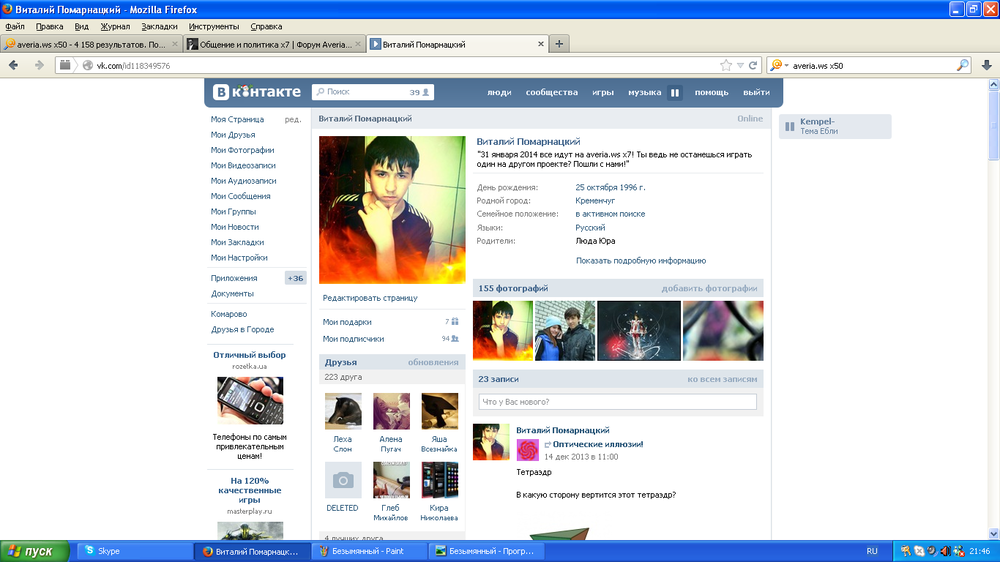This screenshot has width=1000, height=562.
Task: Open Мои Настройки in left menu
Action: [x=239, y=258]
